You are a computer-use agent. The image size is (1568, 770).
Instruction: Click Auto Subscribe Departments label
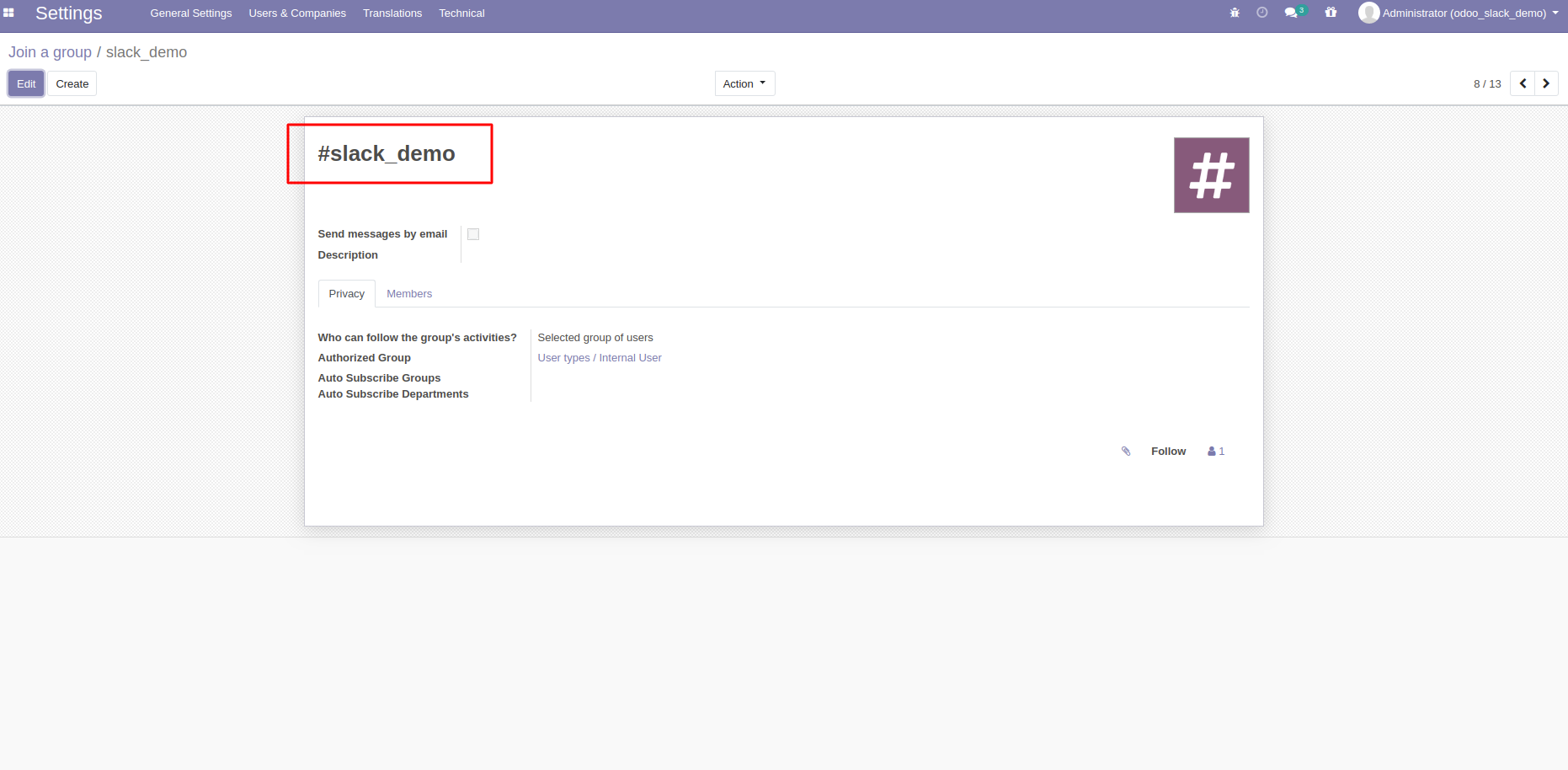tap(393, 394)
